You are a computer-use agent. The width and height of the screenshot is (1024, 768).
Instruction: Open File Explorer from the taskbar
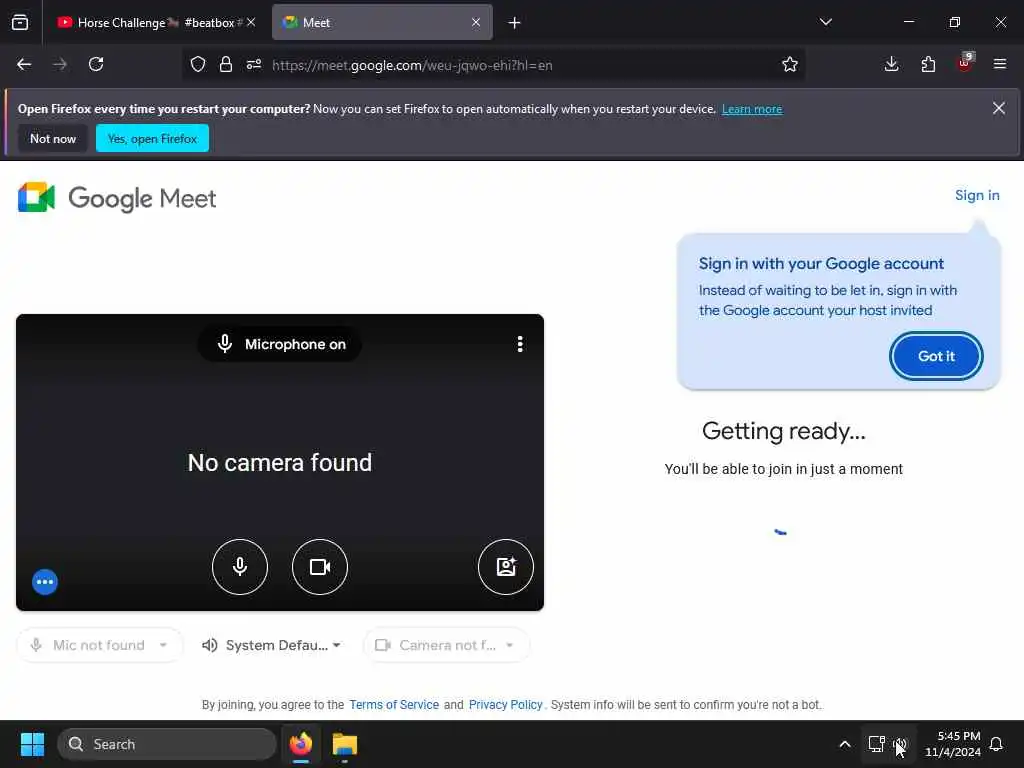[x=344, y=744]
